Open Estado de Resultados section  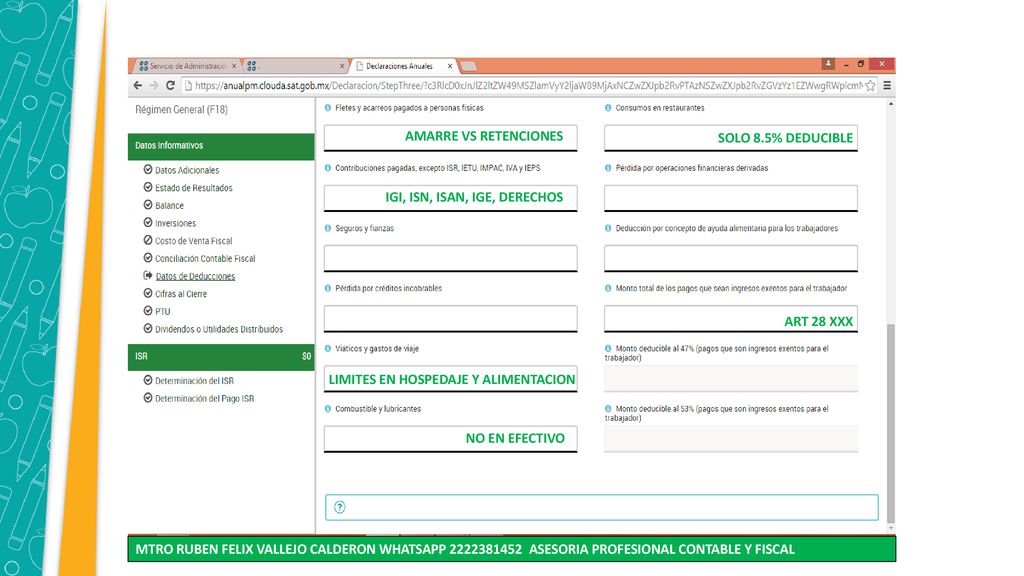point(193,187)
